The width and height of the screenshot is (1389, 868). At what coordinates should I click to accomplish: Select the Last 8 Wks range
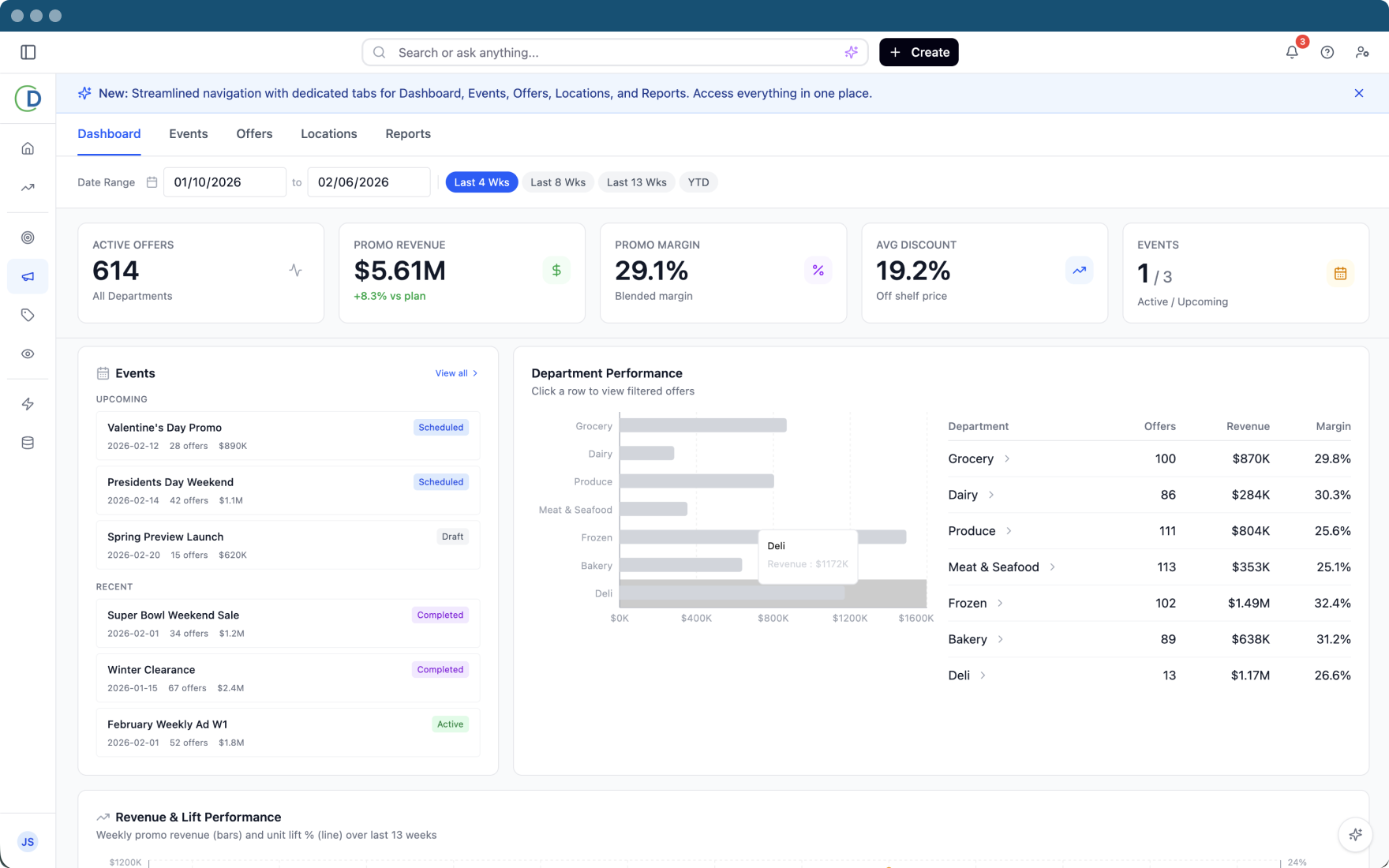pos(557,182)
